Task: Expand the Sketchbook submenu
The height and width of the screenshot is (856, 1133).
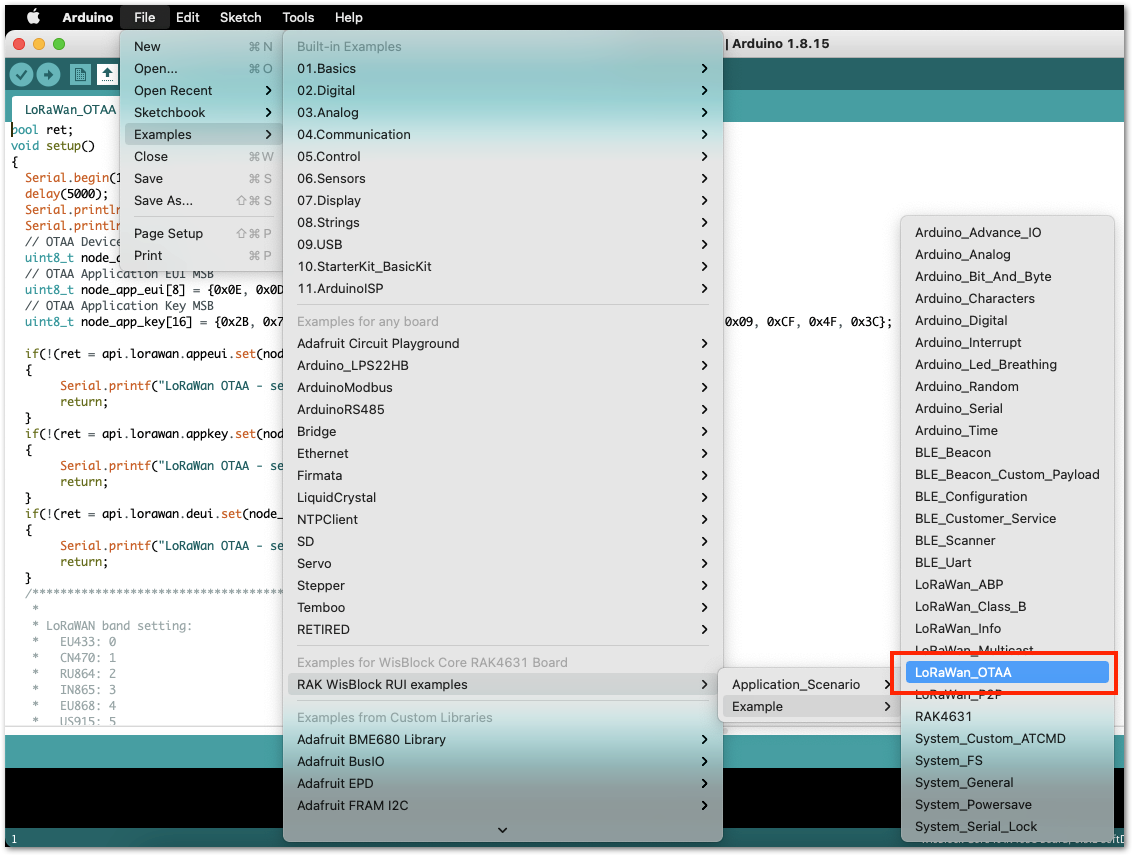Action: tap(203, 113)
